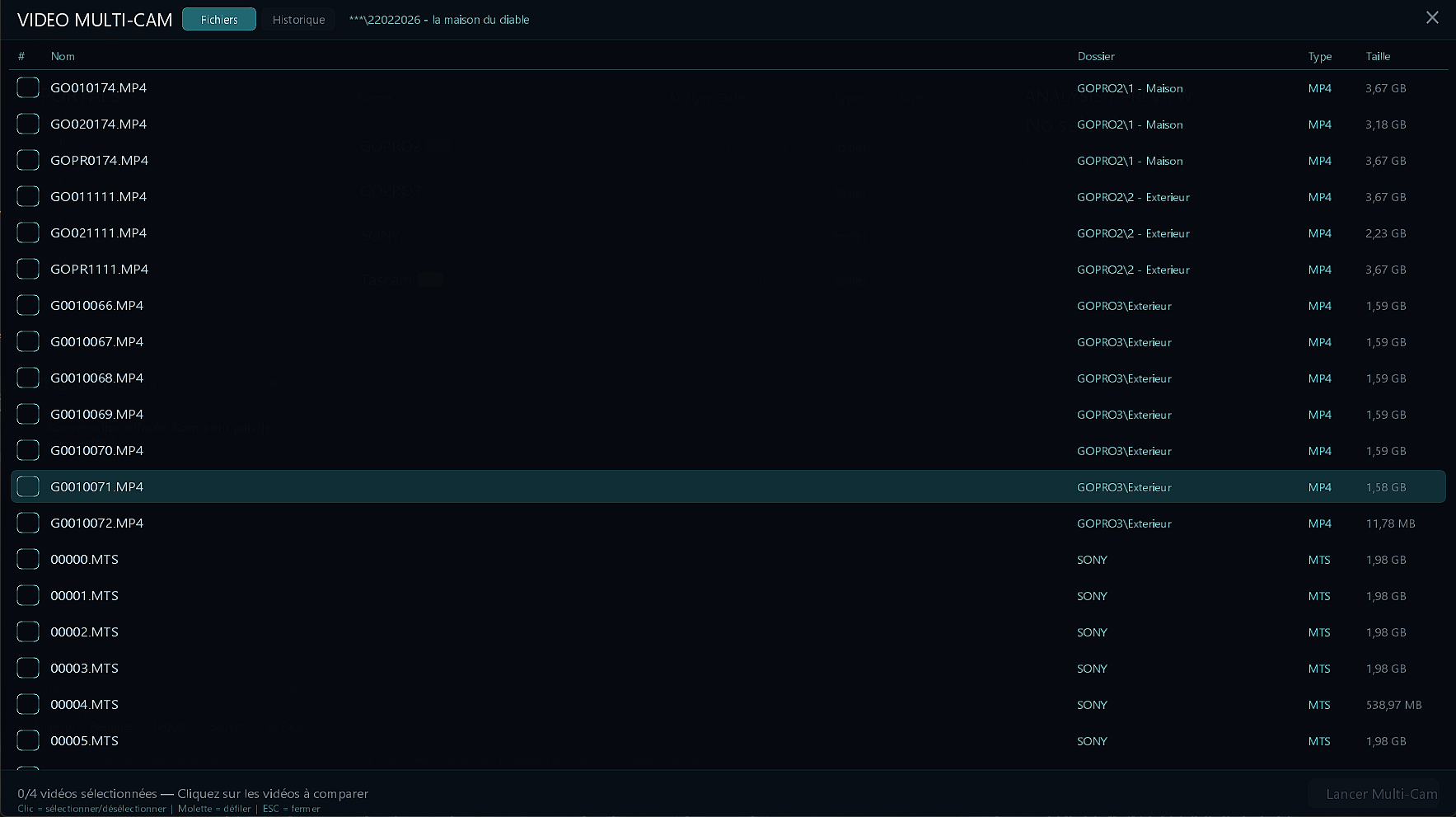Viewport: 1456px width, 817px height.
Task: Switch to the Historique tab
Action: click(x=298, y=20)
